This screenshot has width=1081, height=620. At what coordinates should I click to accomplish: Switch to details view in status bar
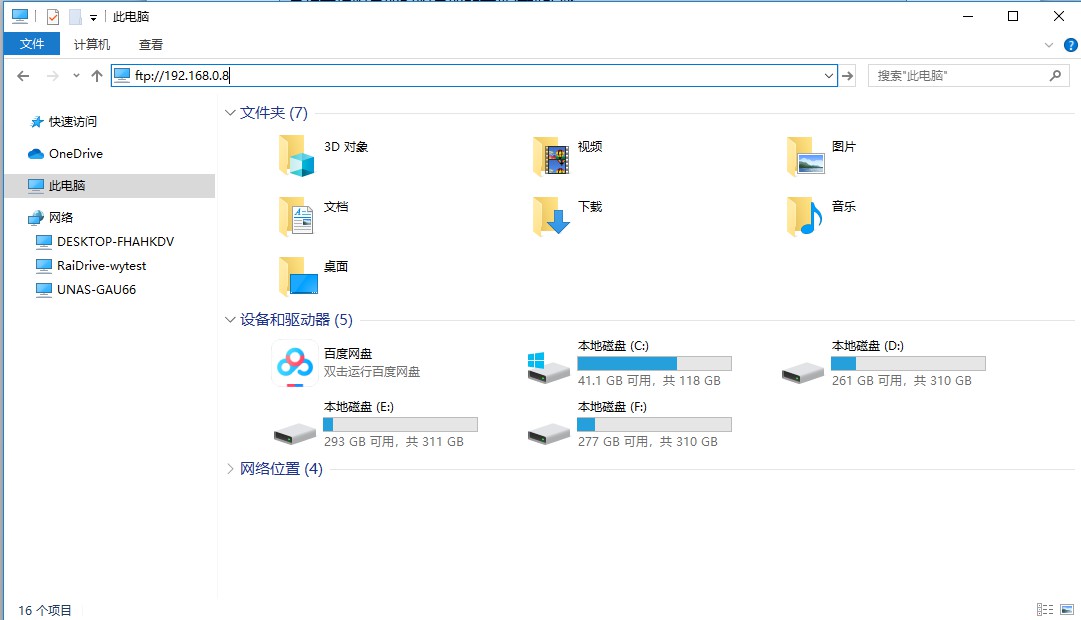(x=1044, y=608)
